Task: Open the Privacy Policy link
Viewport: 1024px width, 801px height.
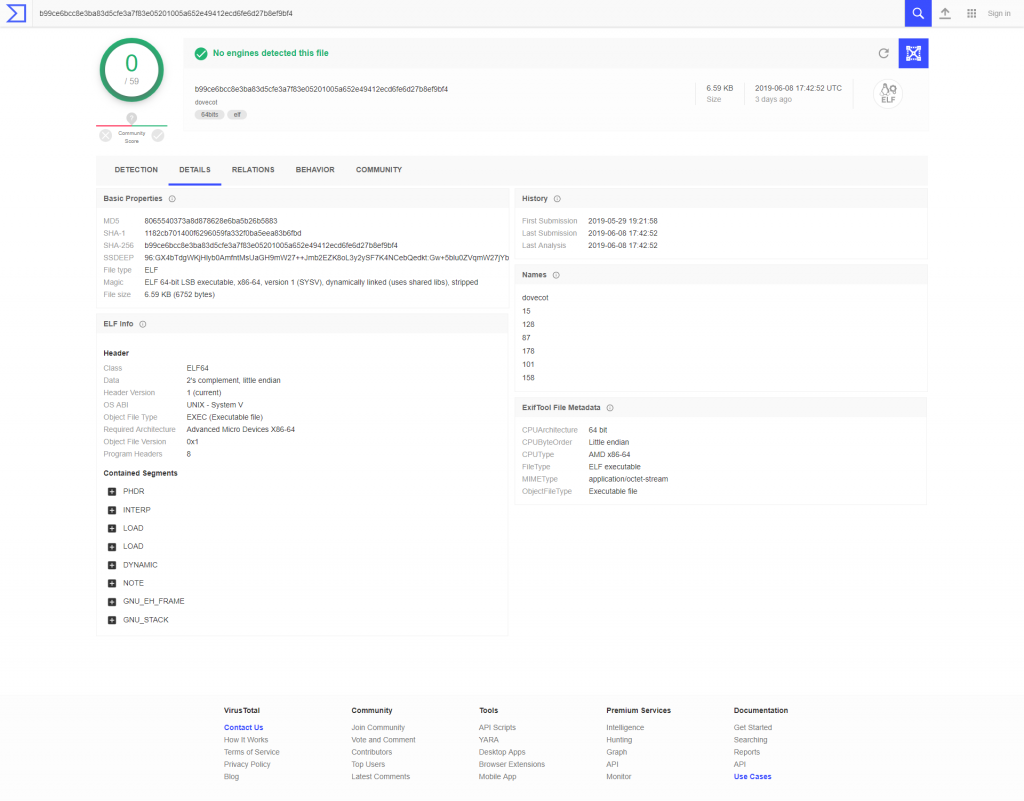Action: (x=247, y=764)
